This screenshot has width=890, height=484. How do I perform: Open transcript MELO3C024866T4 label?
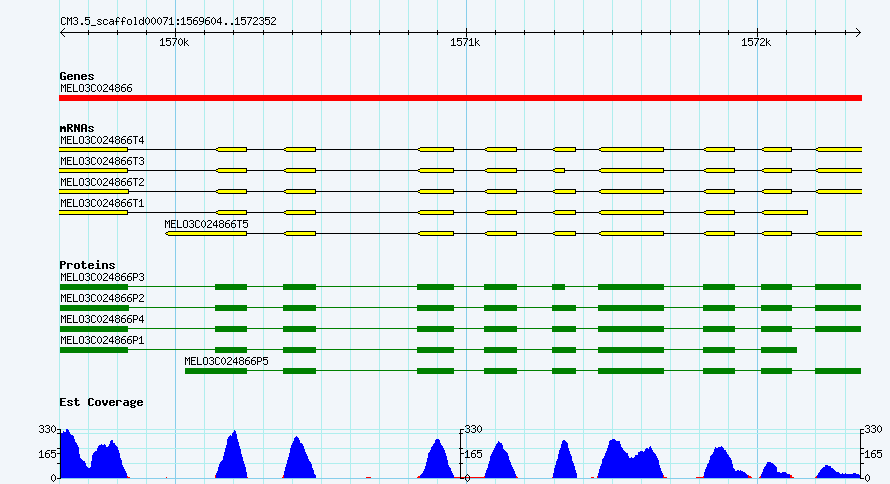(102, 140)
